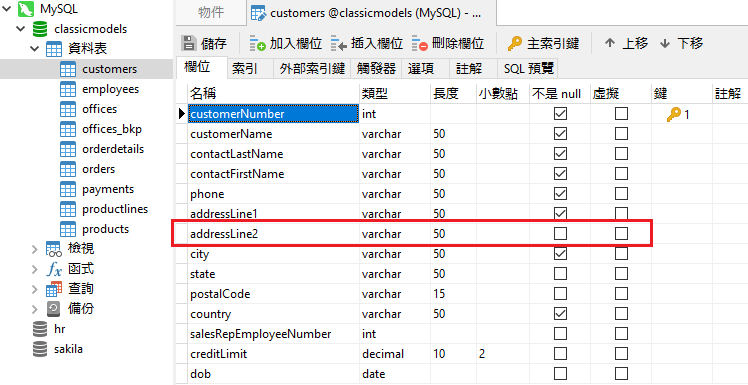Expand the 函式 functions node
748x385 pixels.
34,269
